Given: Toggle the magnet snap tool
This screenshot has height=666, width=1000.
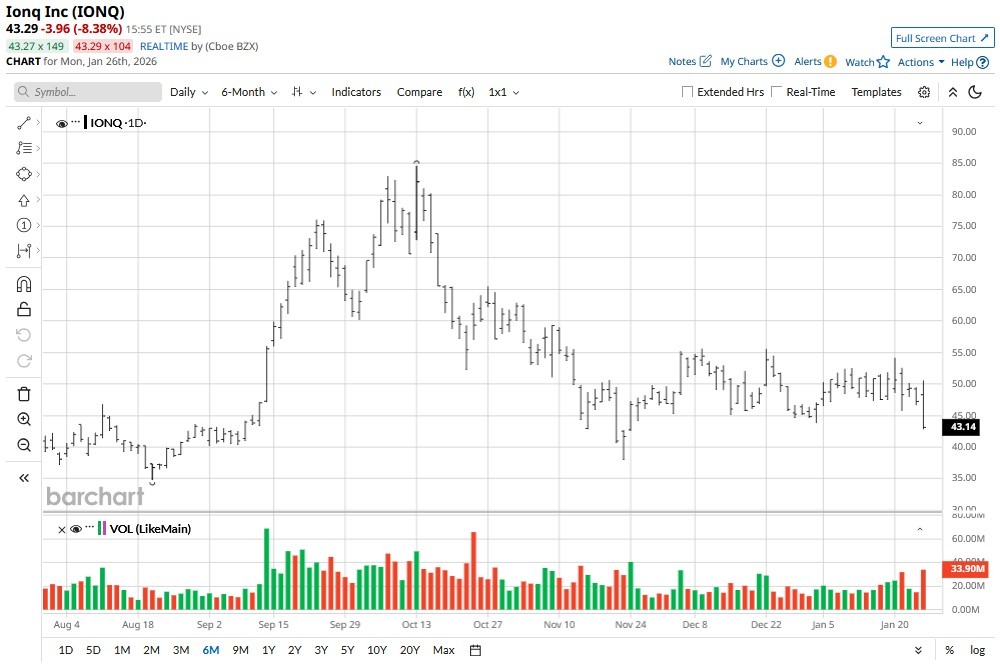Looking at the screenshot, I should click(x=24, y=284).
